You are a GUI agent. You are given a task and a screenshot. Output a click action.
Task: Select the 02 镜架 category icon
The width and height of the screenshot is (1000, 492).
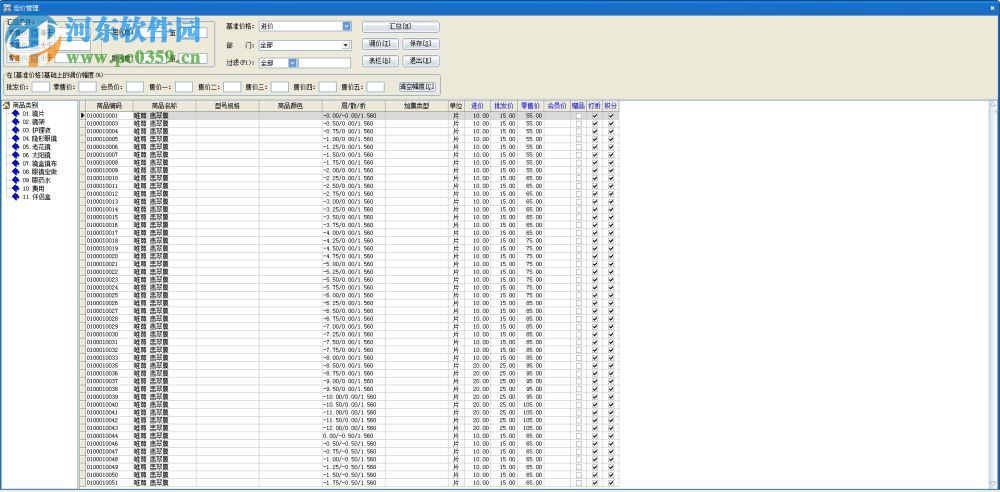(16, 122)
